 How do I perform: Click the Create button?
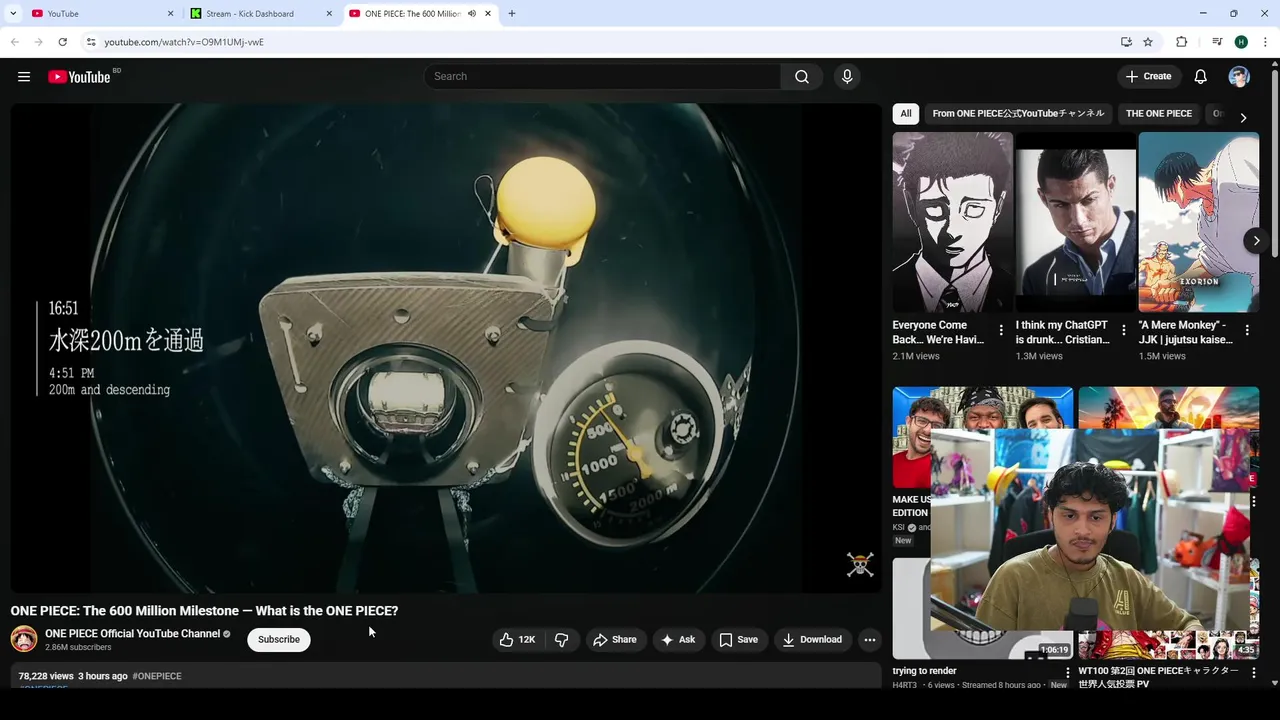click(x=1148, y=77)
